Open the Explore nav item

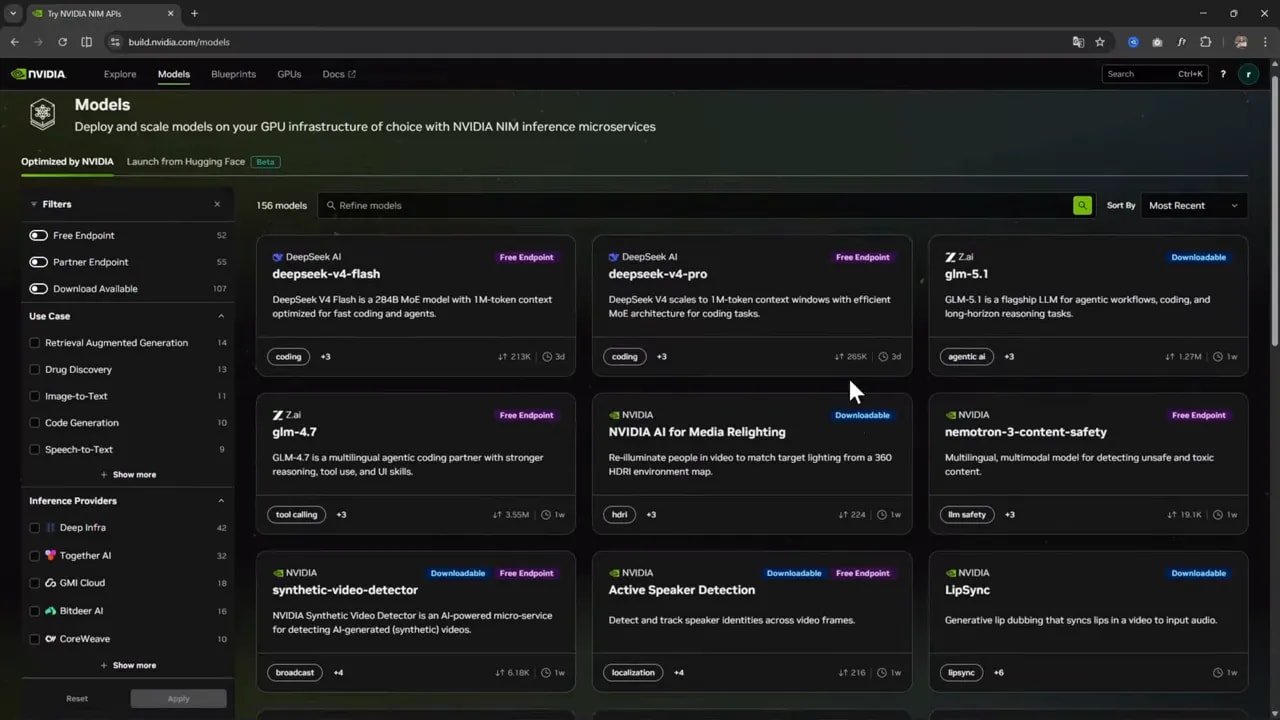pos(120,74)
